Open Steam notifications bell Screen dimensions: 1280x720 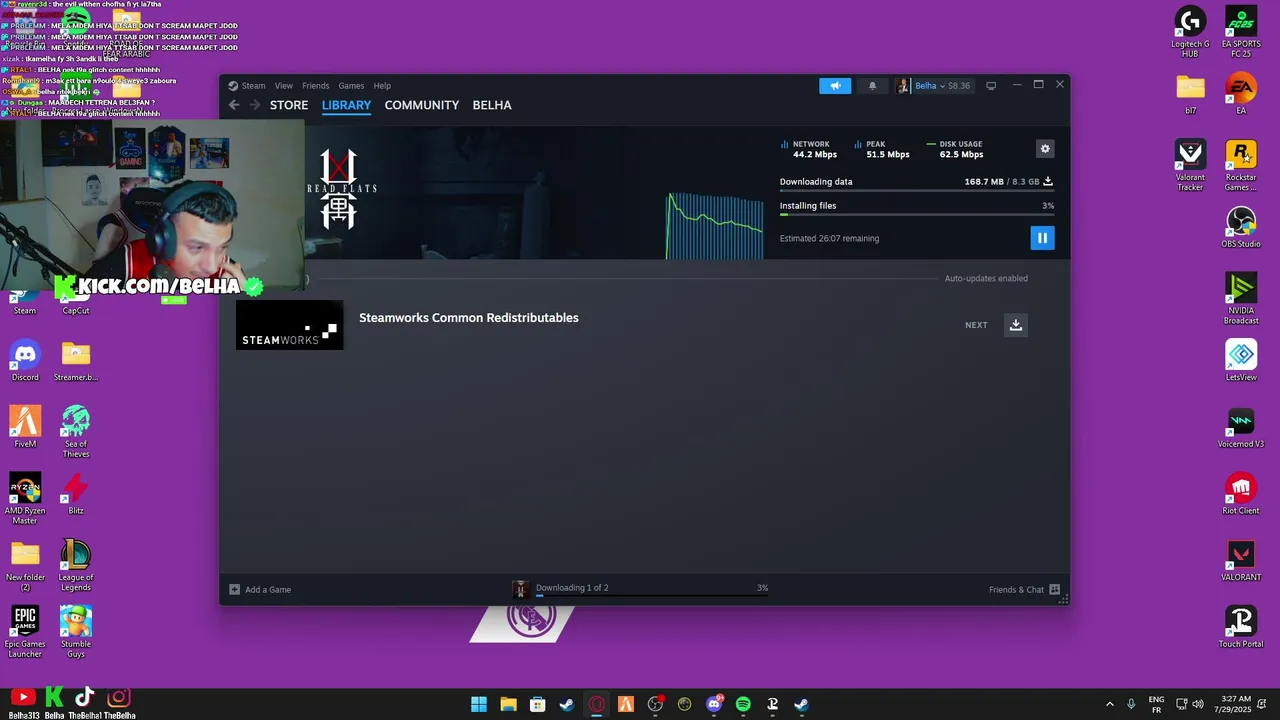pyautogui.click(x=872, y=86)
